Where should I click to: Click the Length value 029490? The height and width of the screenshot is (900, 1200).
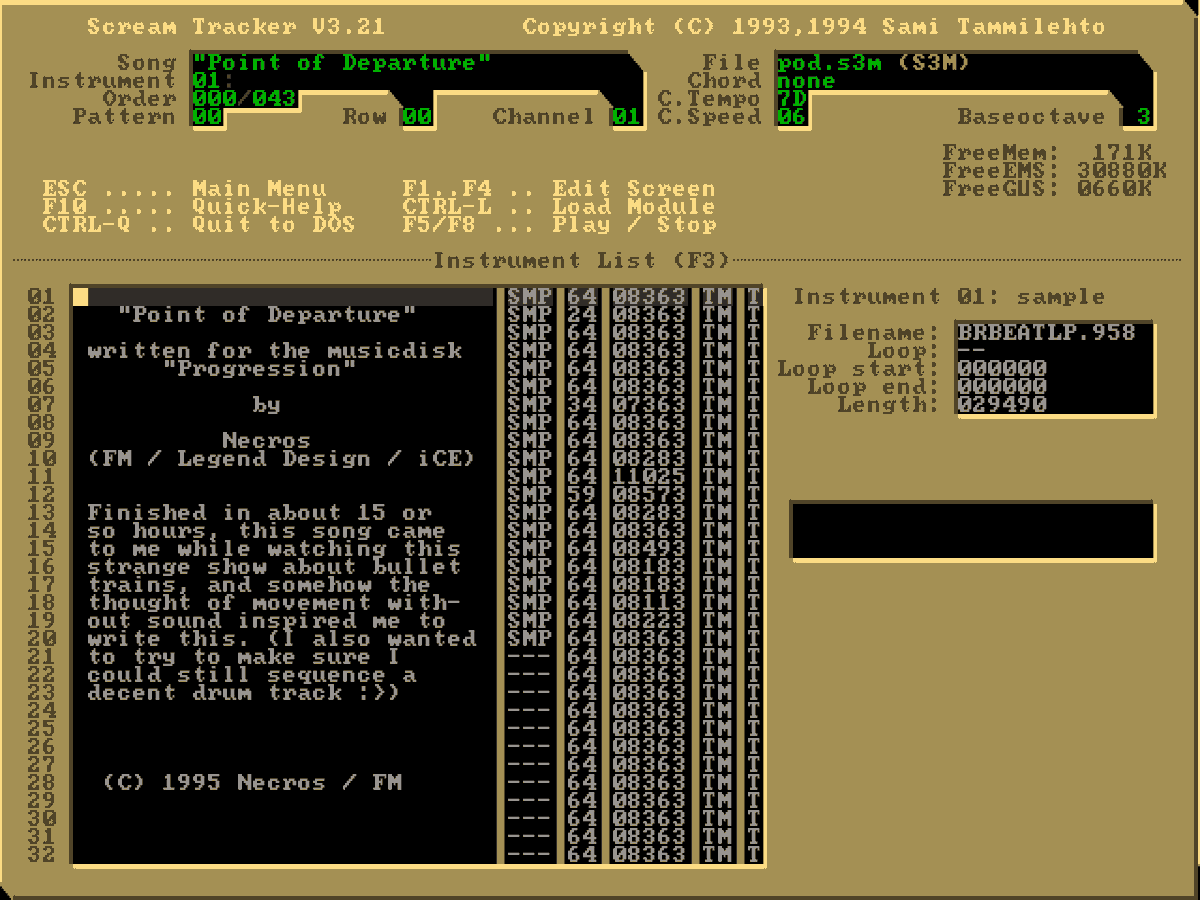pyautogui.click(x=1002, y=405)
